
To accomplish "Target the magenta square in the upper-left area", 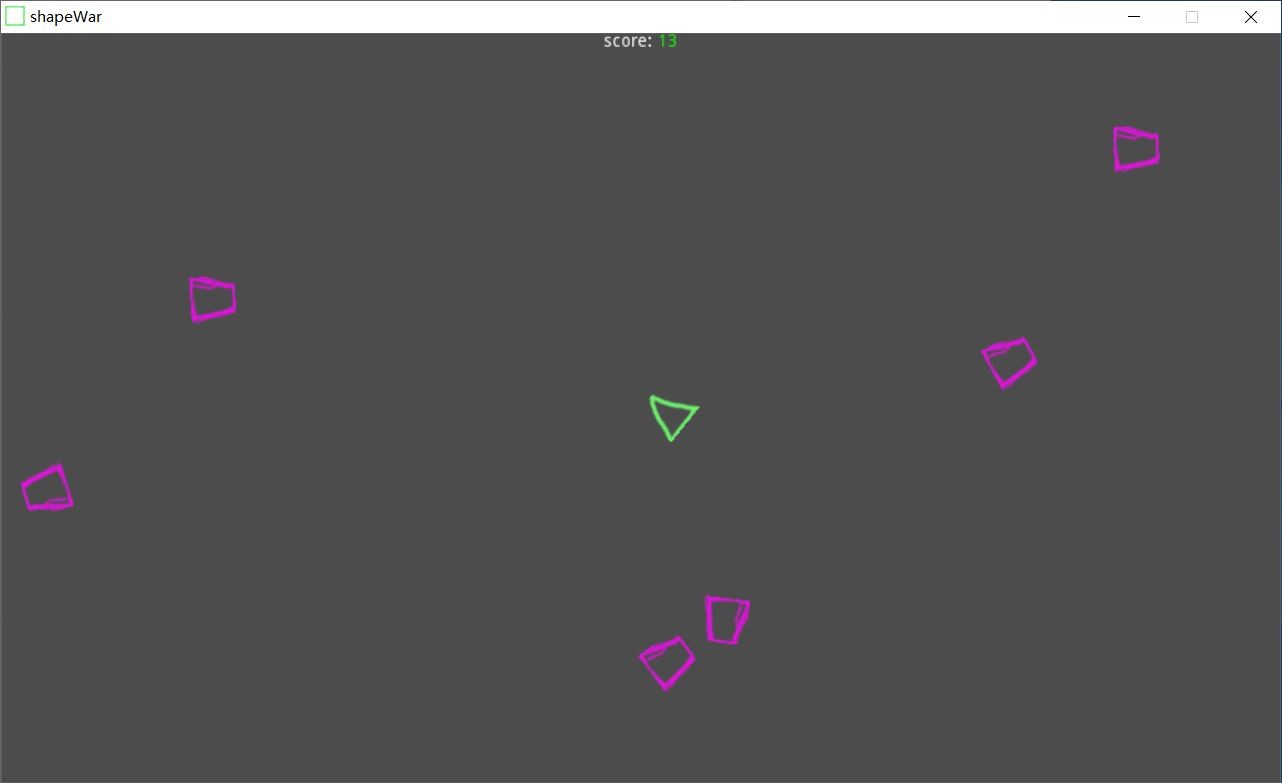I will click(212, 299).
